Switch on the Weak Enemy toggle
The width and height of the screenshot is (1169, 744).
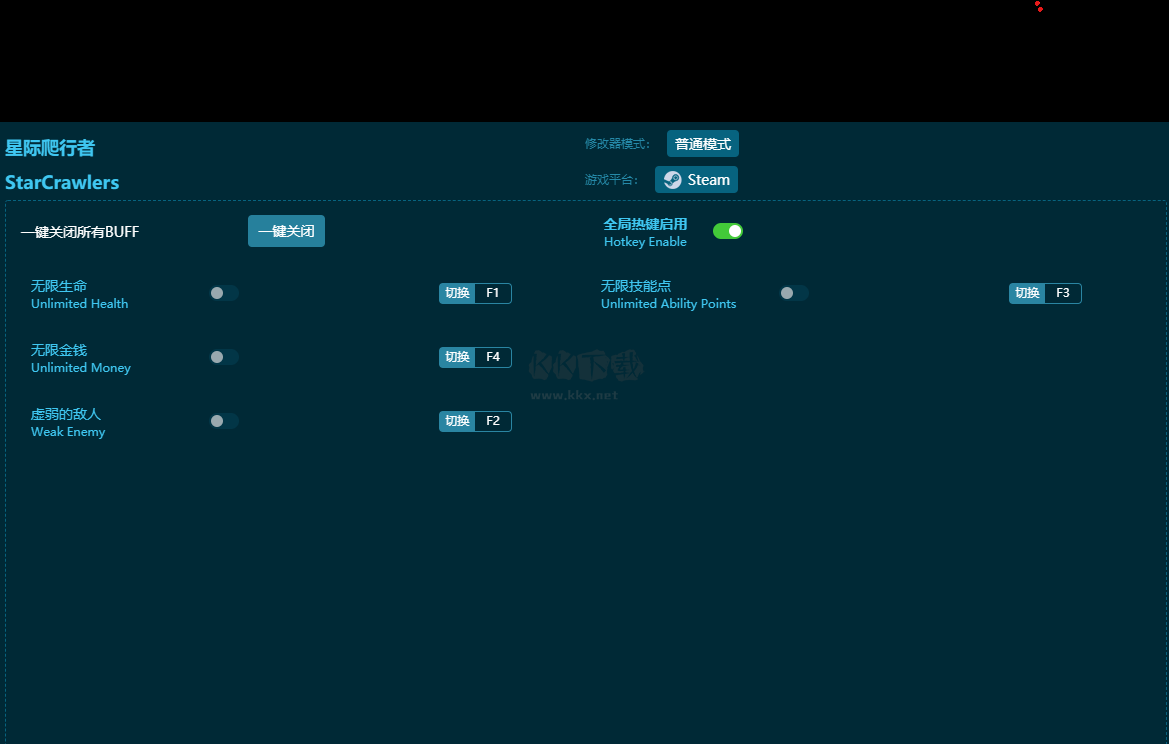224,421
